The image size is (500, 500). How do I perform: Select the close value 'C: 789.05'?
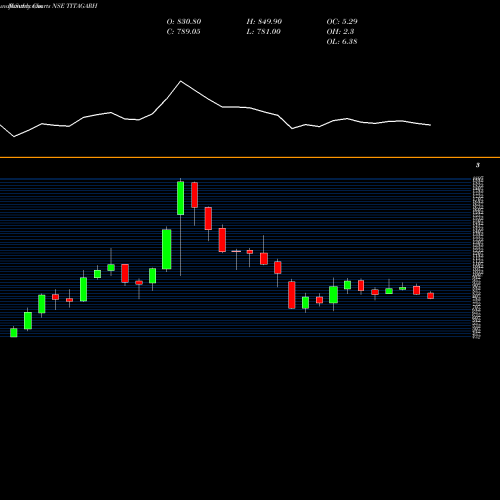click(x=183, y=31)
